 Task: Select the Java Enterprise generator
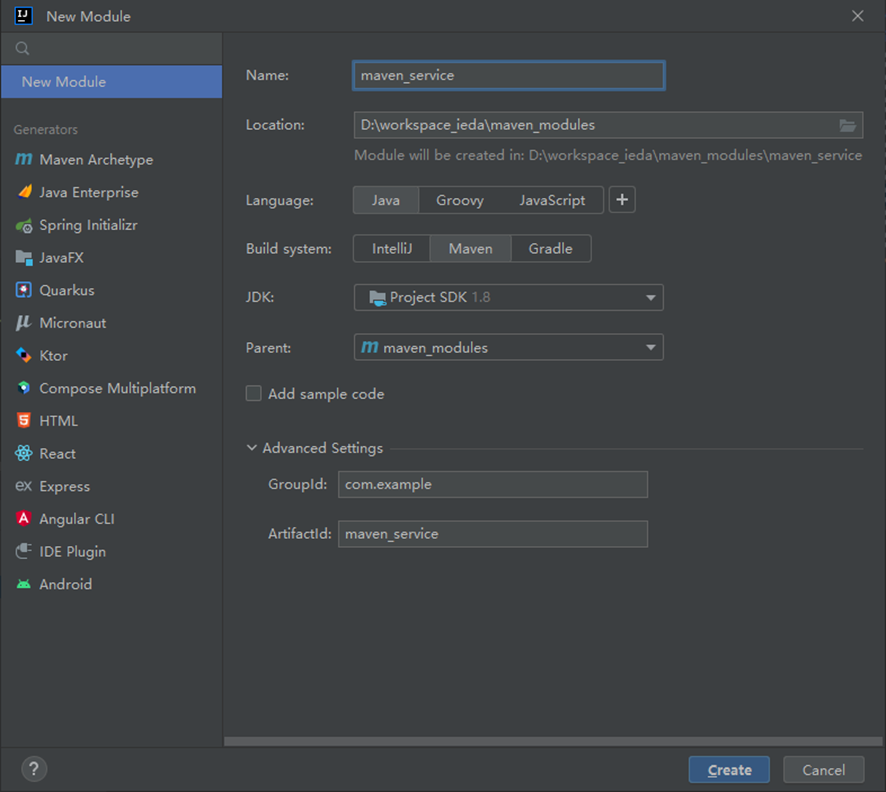click(x=89, y=192)
